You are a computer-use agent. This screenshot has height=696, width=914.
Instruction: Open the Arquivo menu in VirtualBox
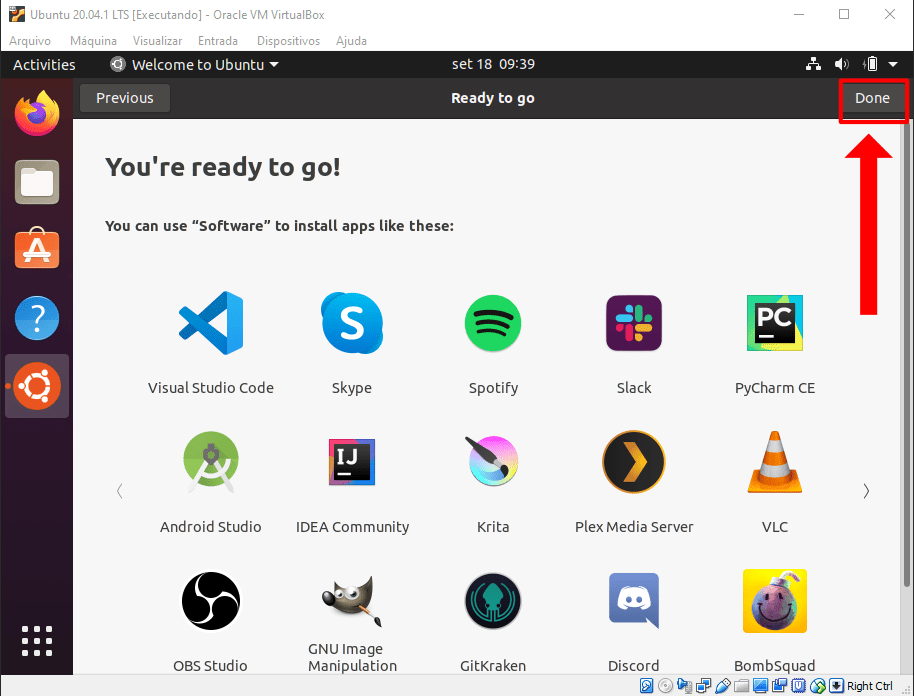30,41
